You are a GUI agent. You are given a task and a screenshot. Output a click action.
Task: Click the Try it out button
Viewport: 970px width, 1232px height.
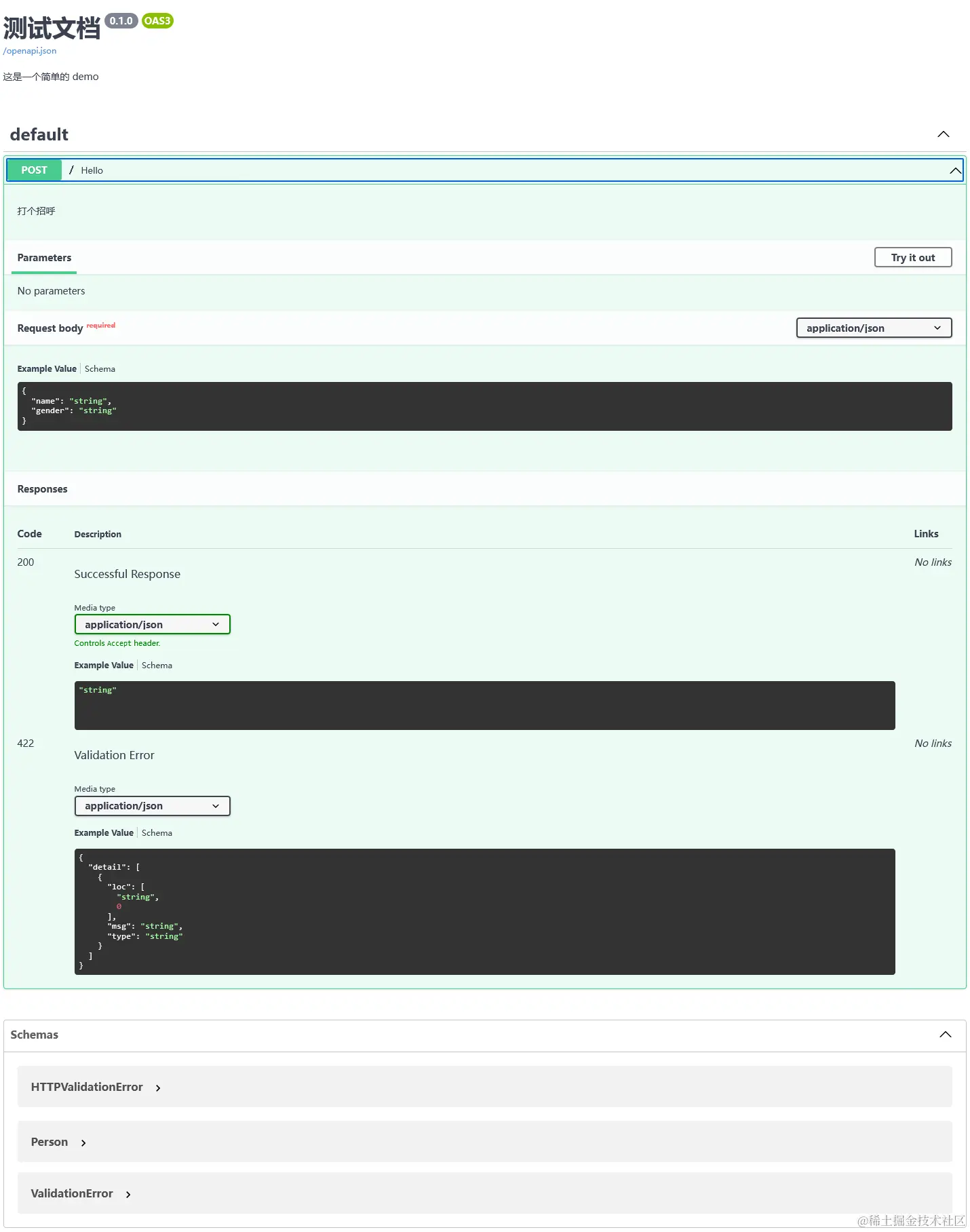[912, 258]
